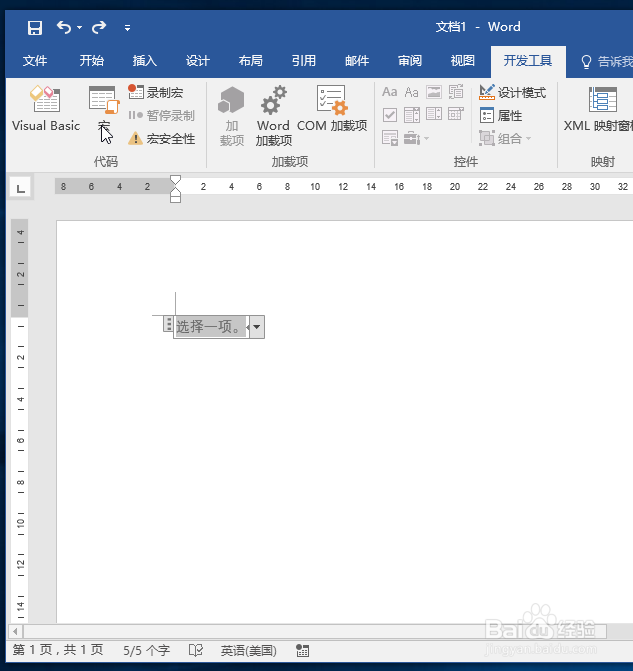The height and width of the screenshot is (671, 633).
Task: Open 属性 control properties
Action: click(501, 115)
